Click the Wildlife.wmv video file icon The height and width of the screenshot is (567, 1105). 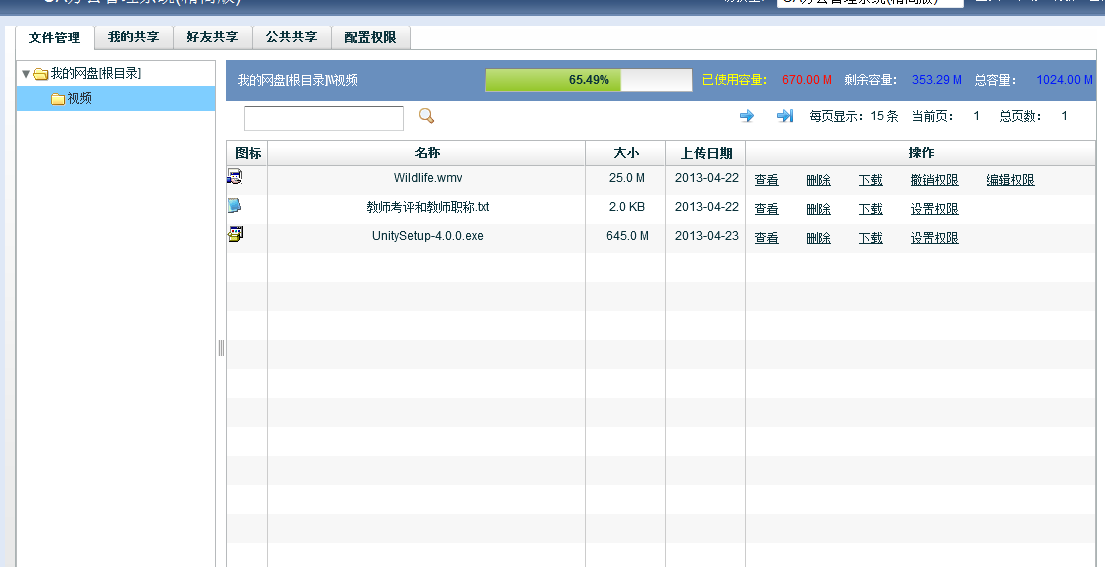pyautogui.click(x=235, y=177)
